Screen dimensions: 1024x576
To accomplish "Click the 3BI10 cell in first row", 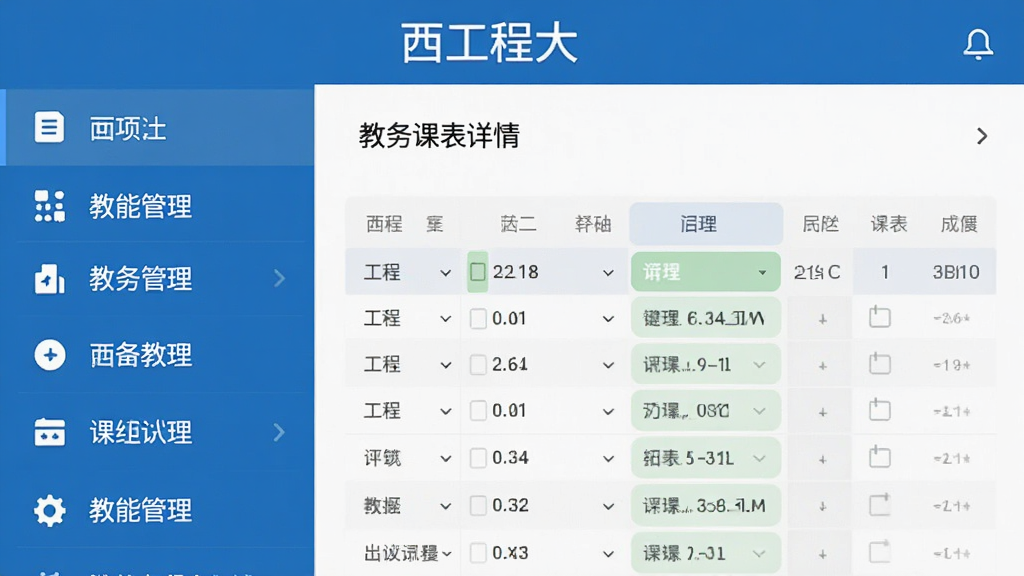I will 955,272.
